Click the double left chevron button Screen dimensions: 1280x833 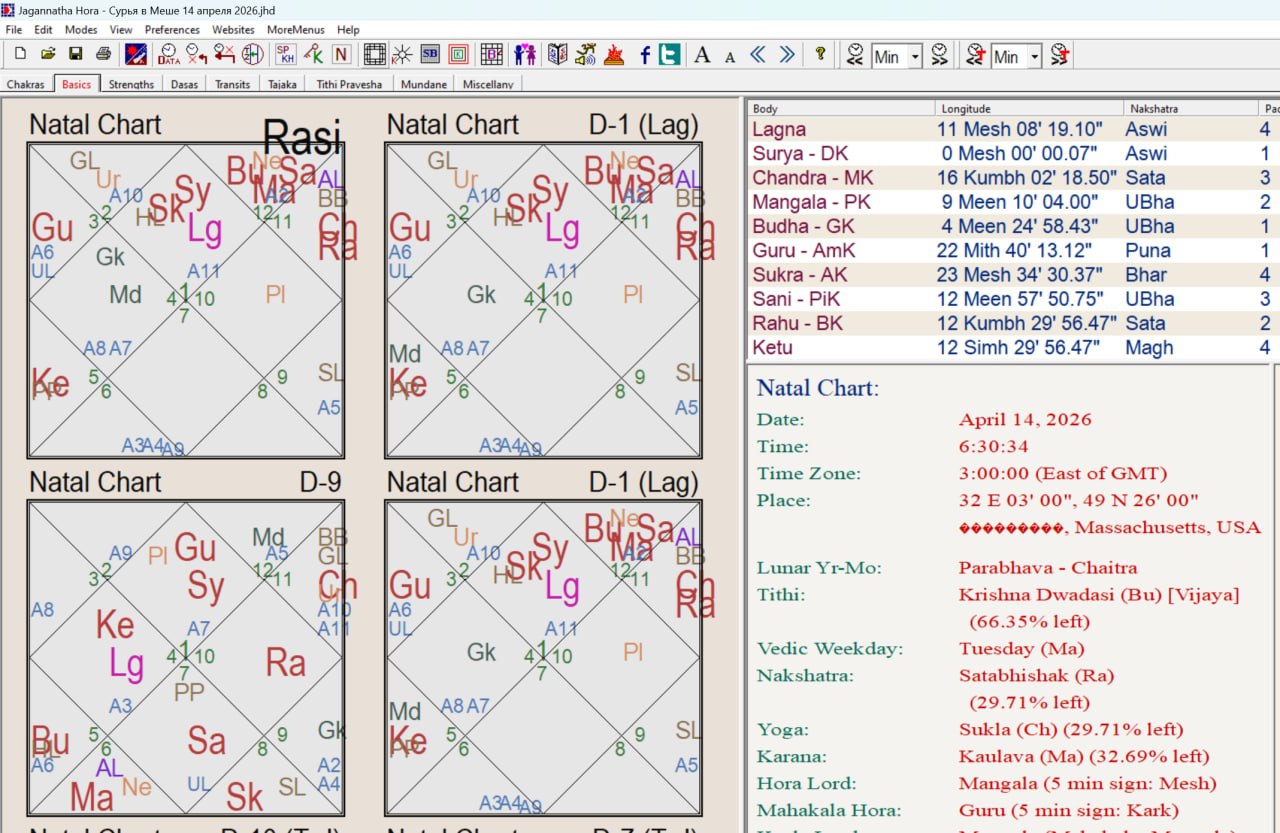(x=758, y=55)
